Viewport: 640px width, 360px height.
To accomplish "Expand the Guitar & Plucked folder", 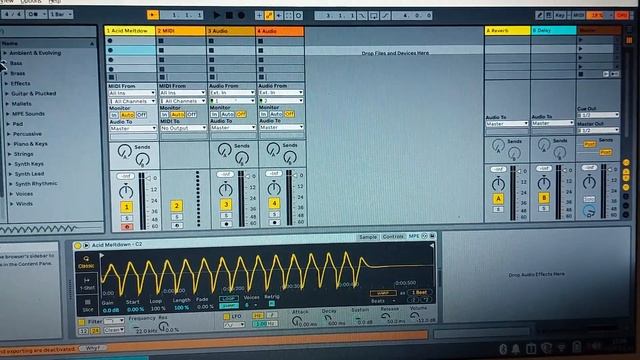I will click(7, 93).
